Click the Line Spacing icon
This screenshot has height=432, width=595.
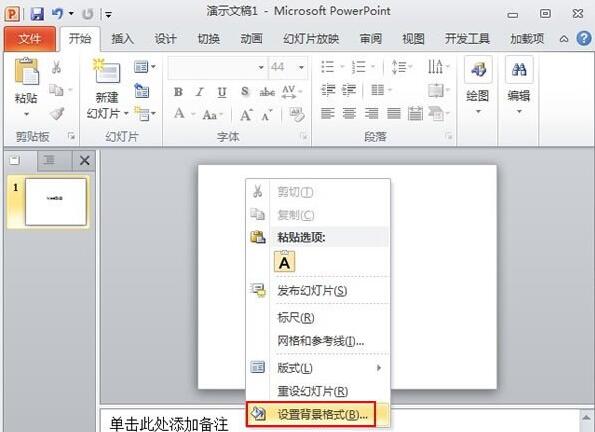click(398, 67)
